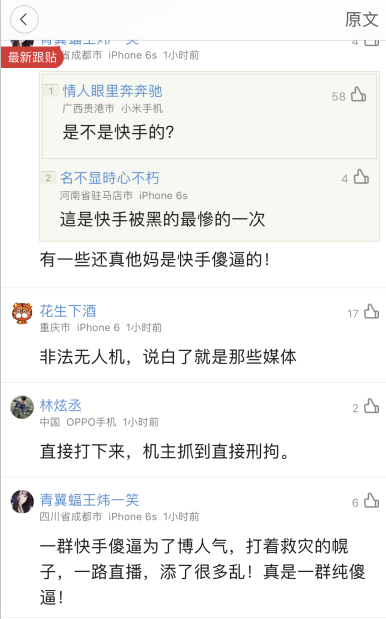This screenshot has width=386, height=619.
Task: Like 青翼蝠王炜一笑's bottom comment
Action: 371,500
